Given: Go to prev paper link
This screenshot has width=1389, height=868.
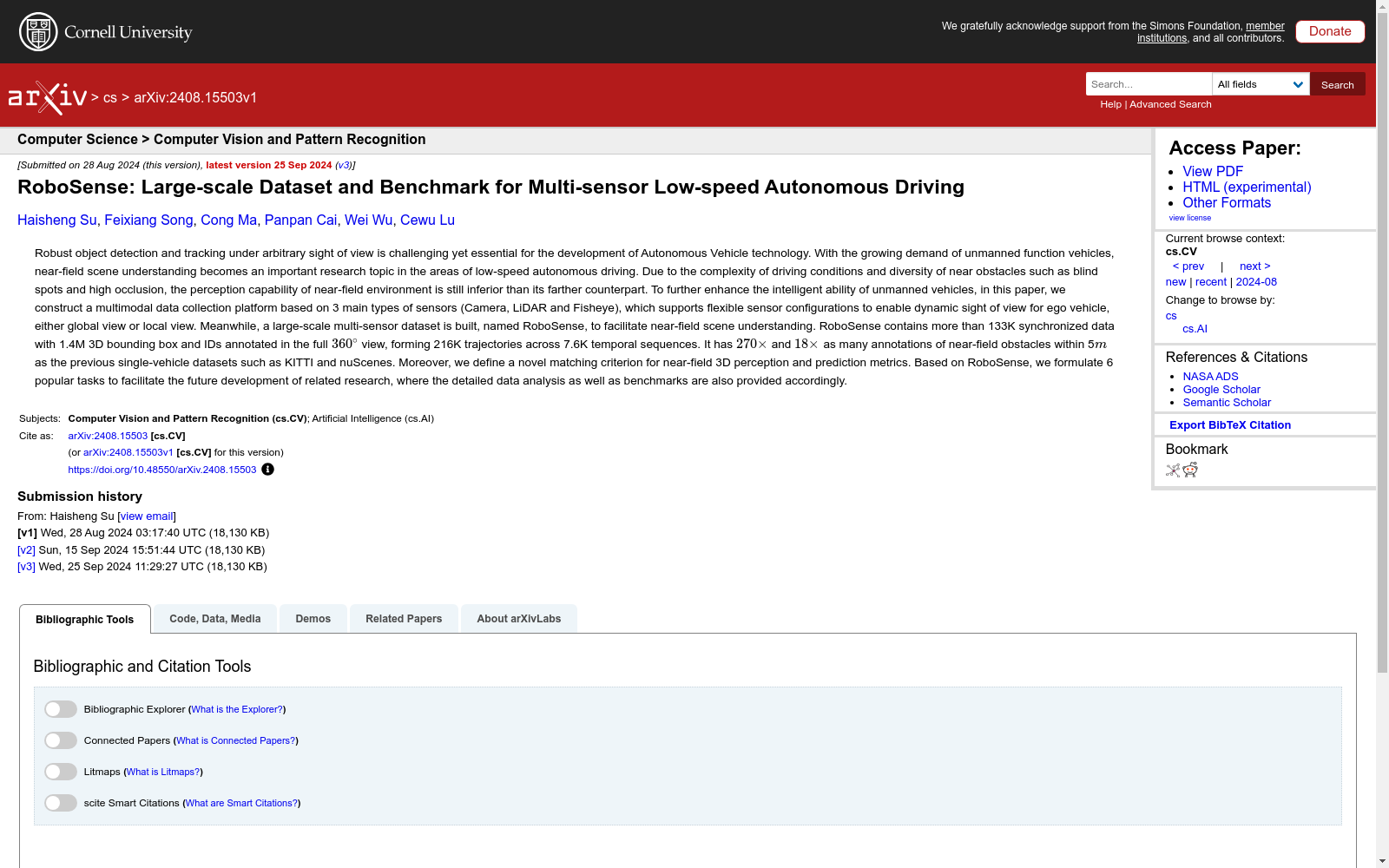Looking at the screenshot, I should [x=1188, y=266].
